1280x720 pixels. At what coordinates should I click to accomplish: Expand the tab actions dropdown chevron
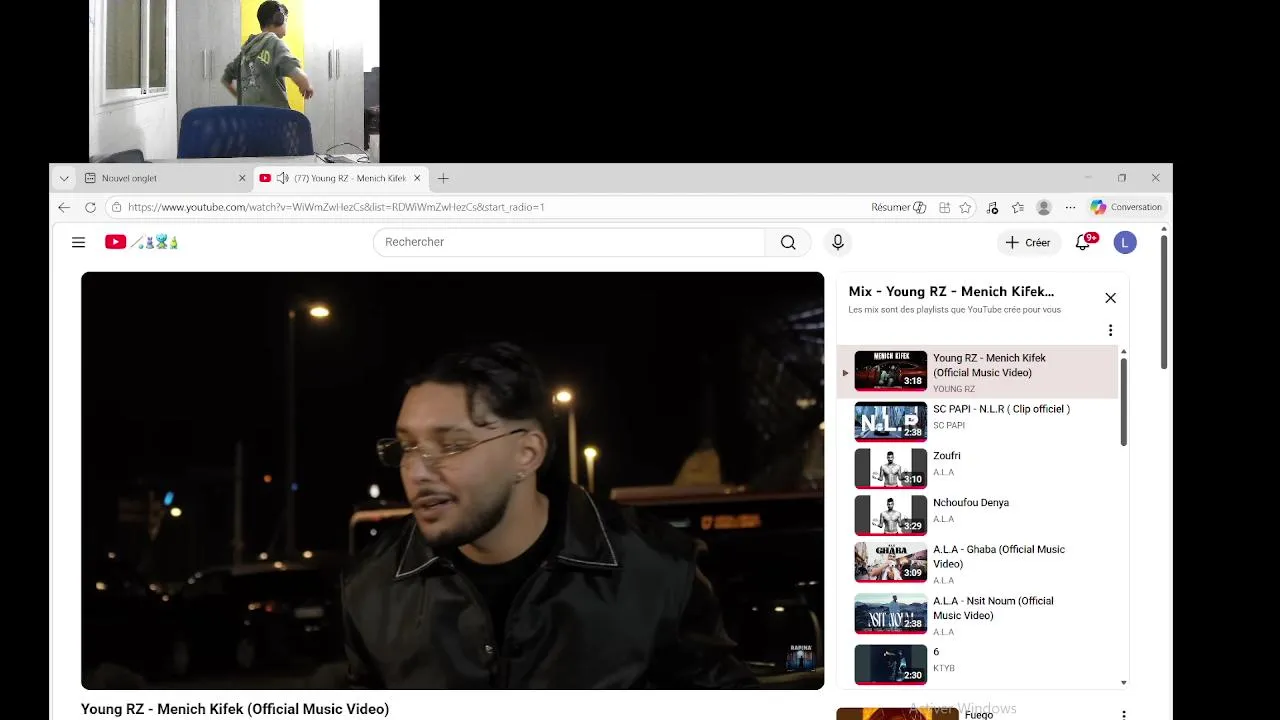pyautogui.click(x=64, y=178)
